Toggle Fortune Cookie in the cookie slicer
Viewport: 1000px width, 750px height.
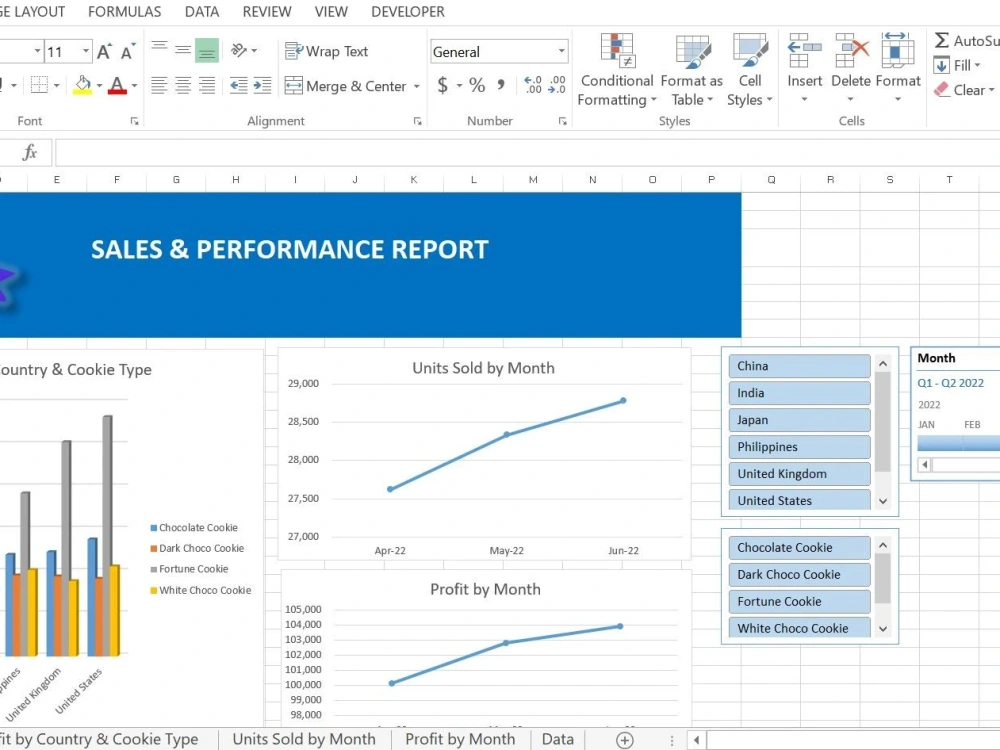tap(799, 601)
